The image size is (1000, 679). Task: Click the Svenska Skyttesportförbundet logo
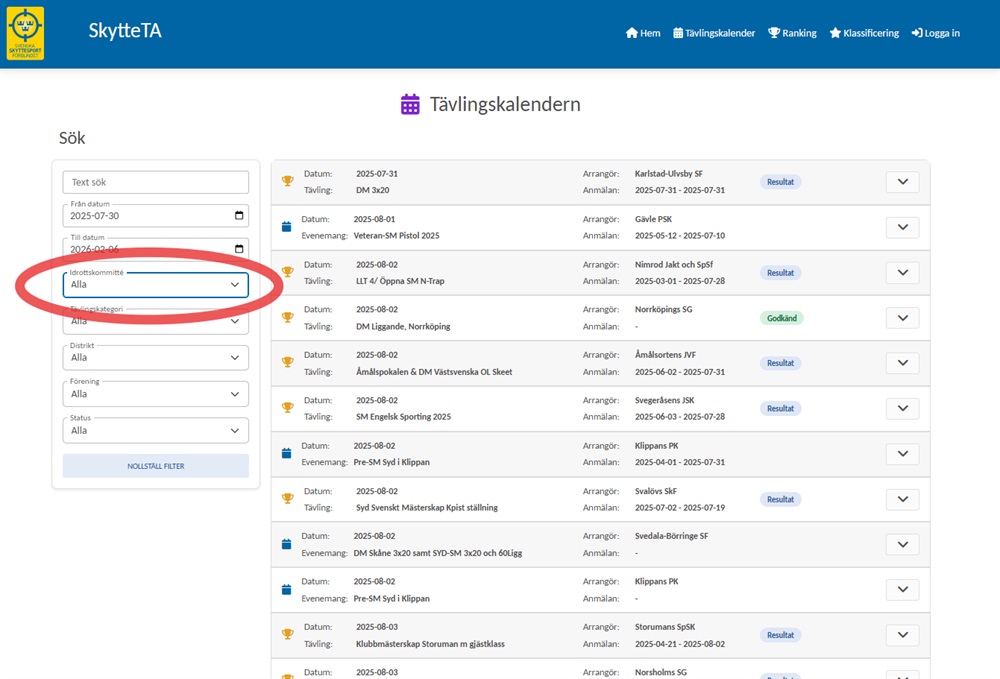[x=26, y=33]
